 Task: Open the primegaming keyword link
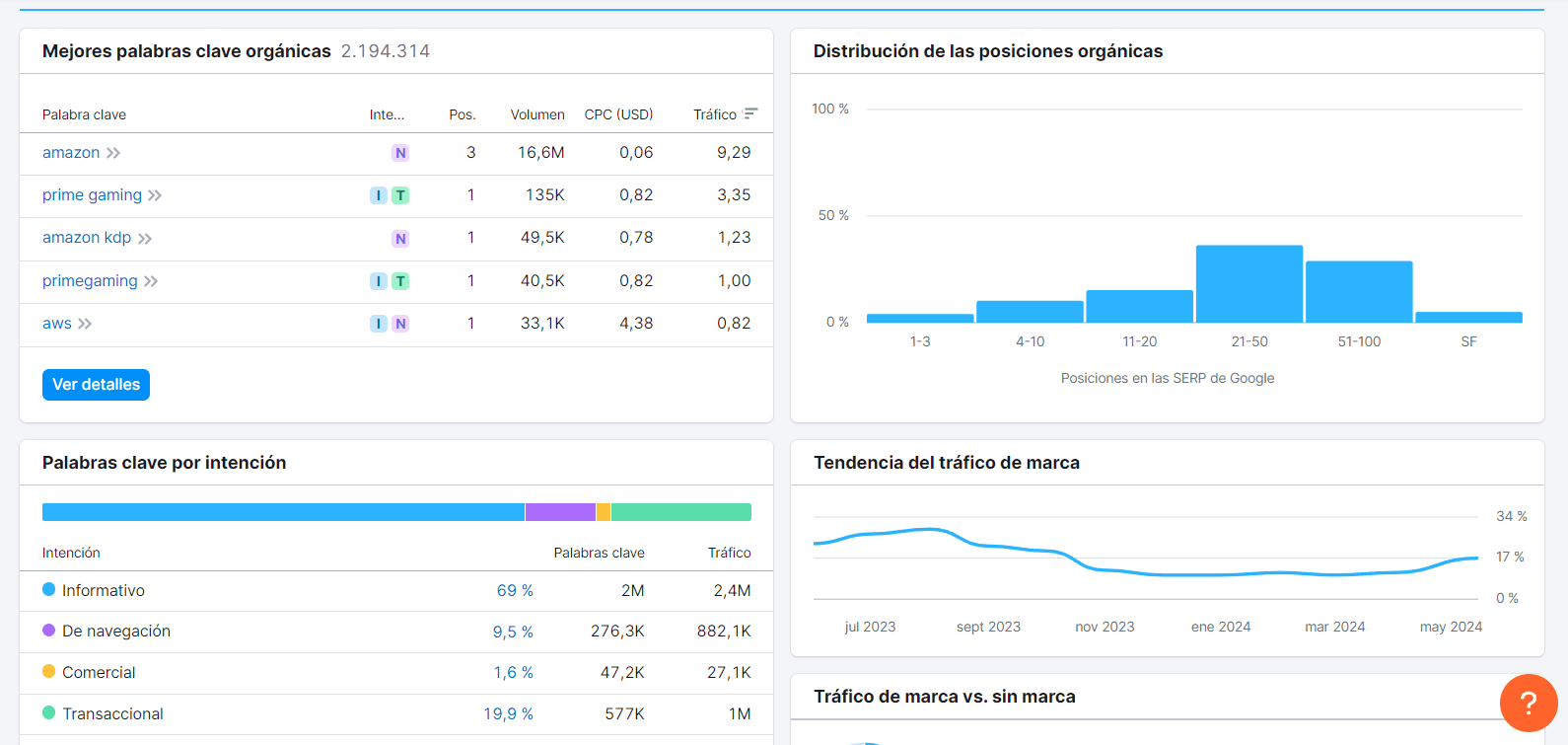[90, 281]
